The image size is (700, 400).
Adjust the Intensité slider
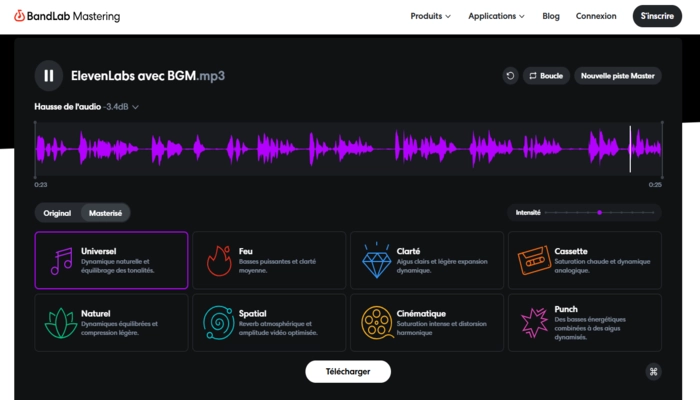pos(599,212)
